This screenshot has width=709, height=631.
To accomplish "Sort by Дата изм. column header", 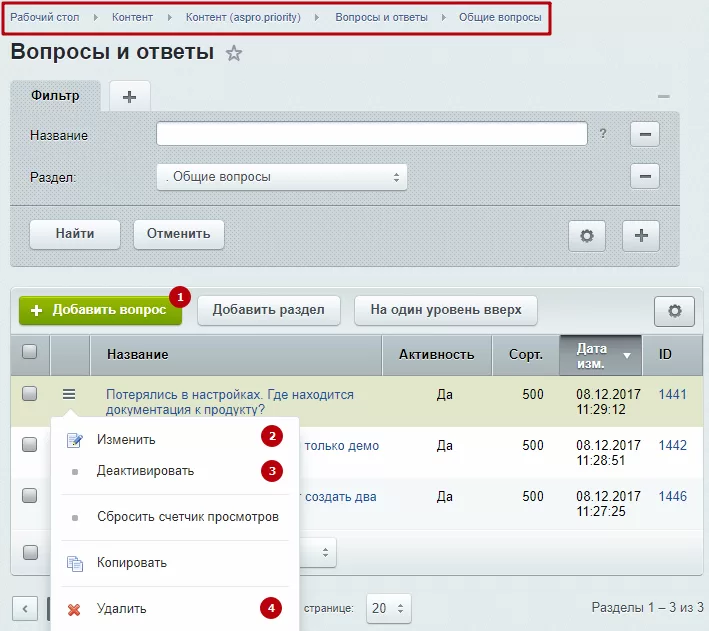I will [x=600, y=356].
